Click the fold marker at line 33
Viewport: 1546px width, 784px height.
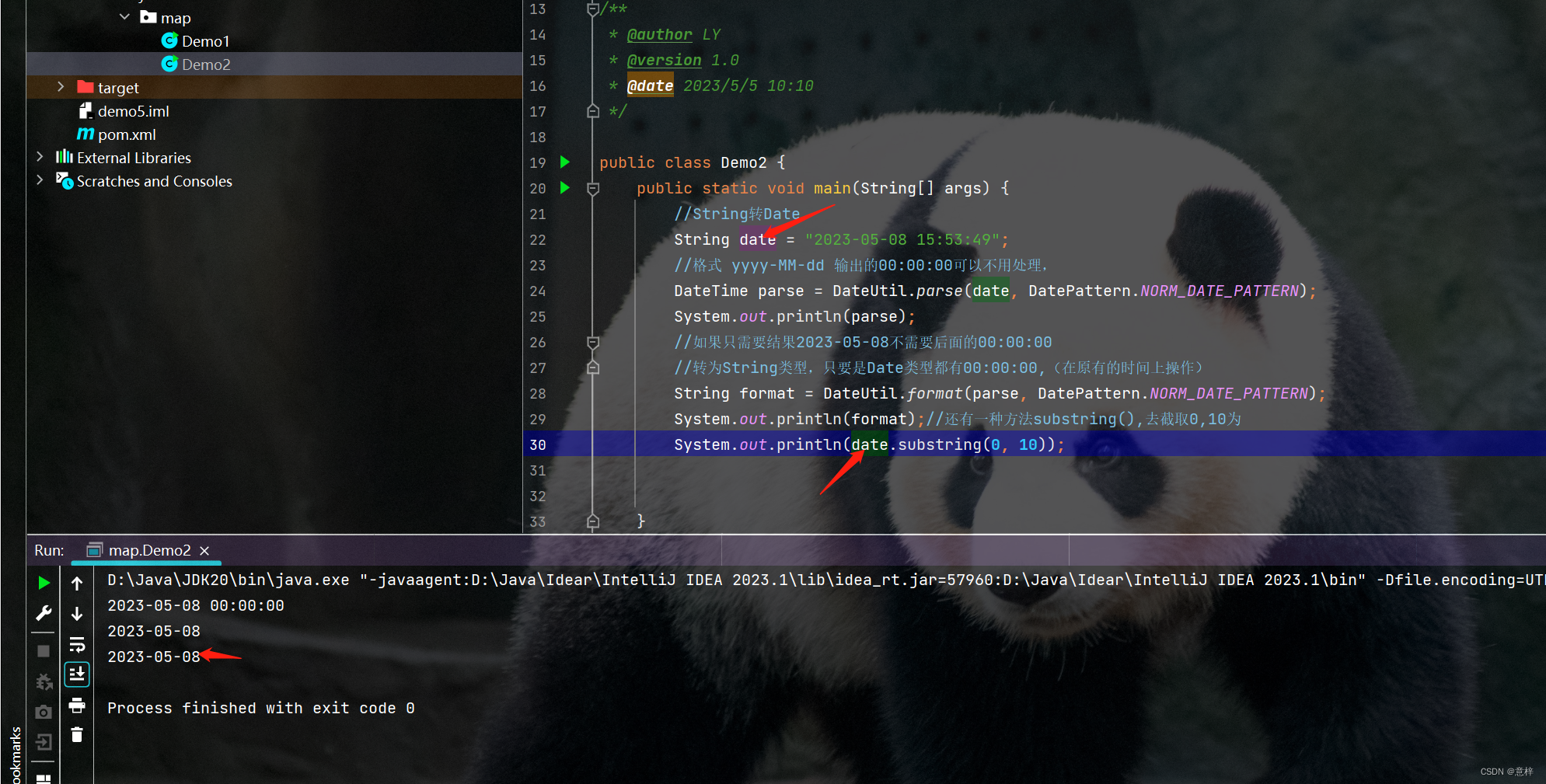593,521
